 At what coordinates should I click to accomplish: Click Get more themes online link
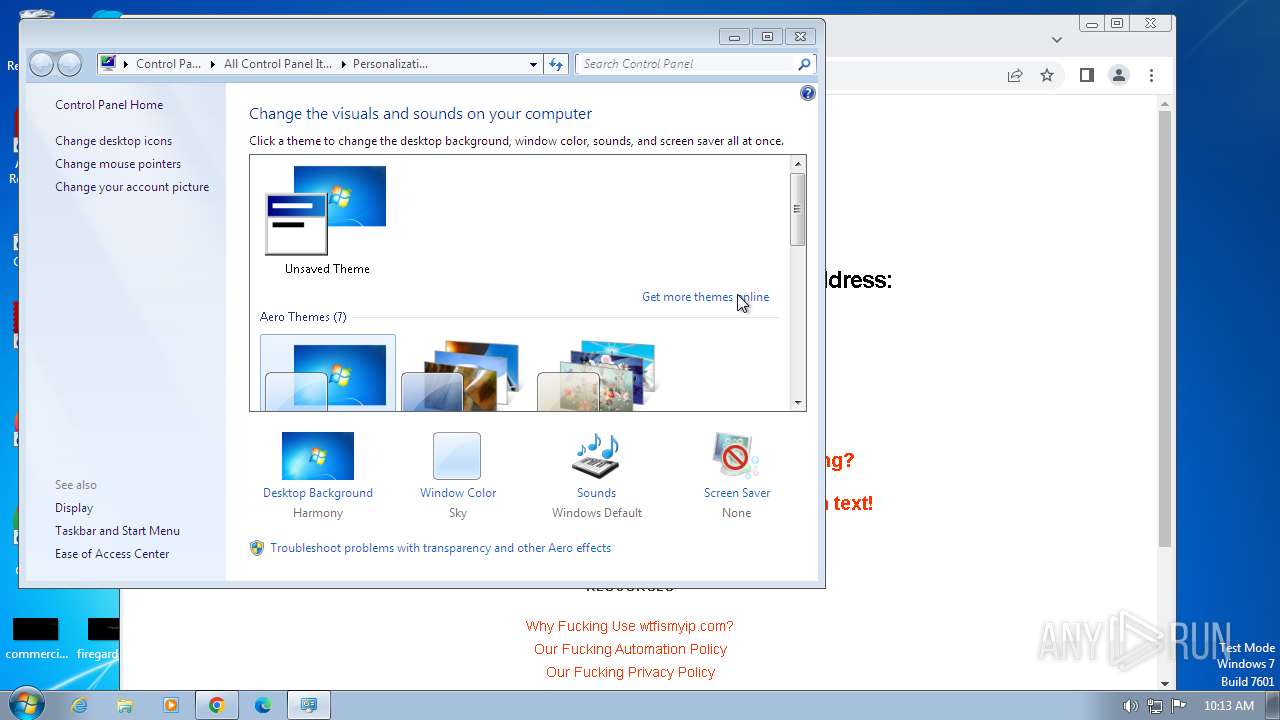tap(705, 297)
